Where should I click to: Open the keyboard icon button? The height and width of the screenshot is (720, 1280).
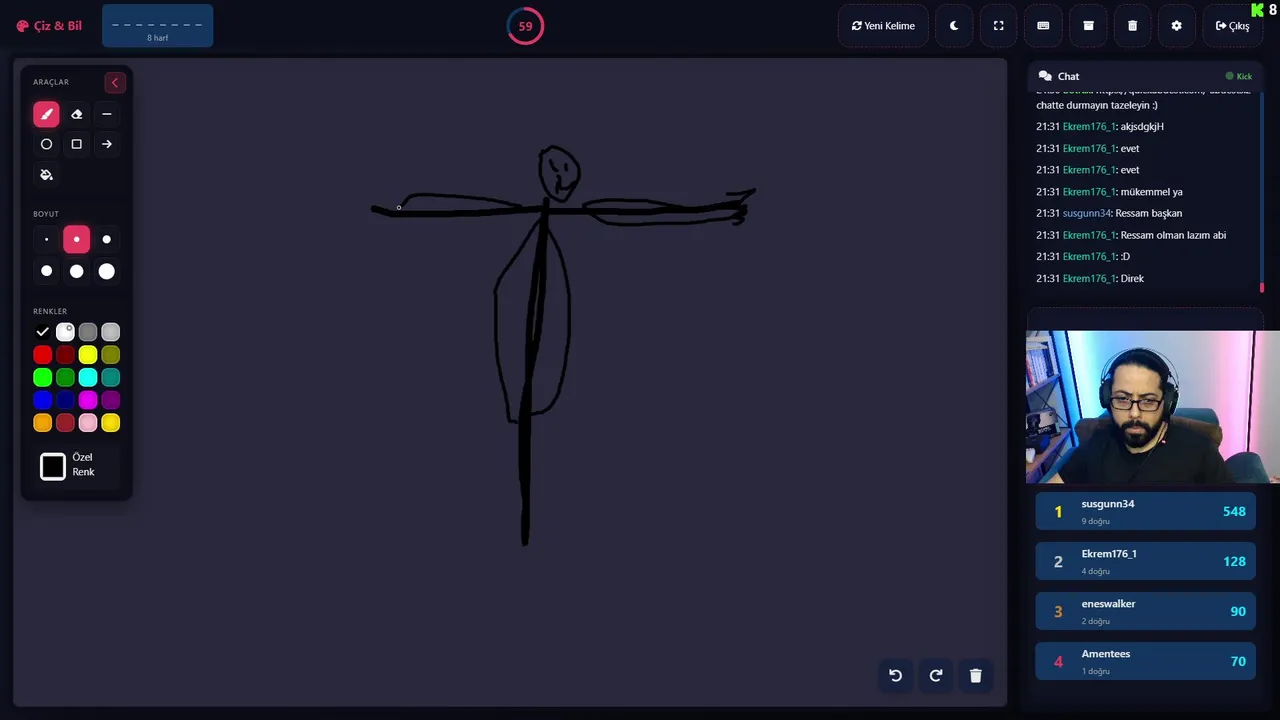(x=1043, y=26)
